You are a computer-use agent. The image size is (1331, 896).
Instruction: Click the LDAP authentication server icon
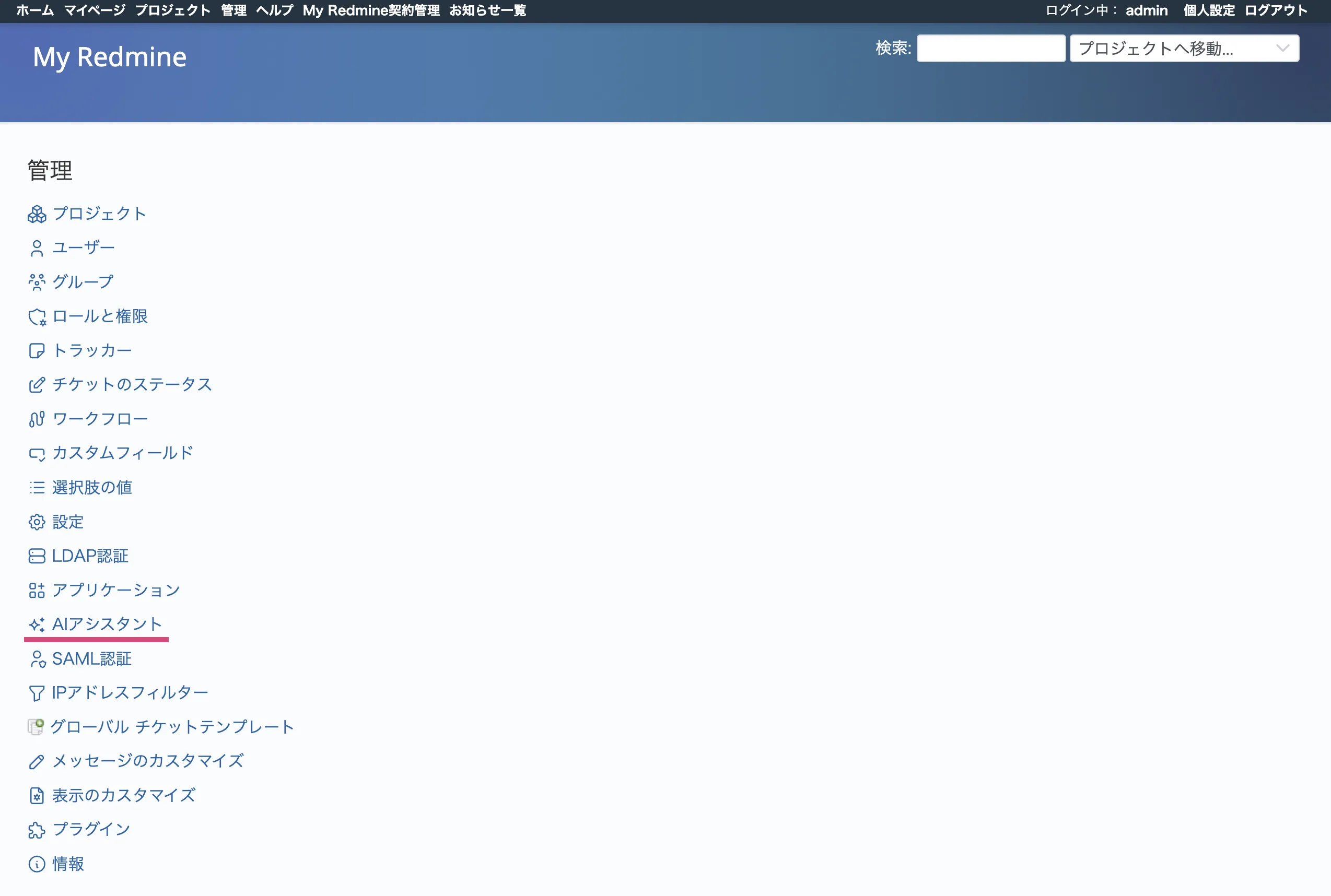(37, 556)
